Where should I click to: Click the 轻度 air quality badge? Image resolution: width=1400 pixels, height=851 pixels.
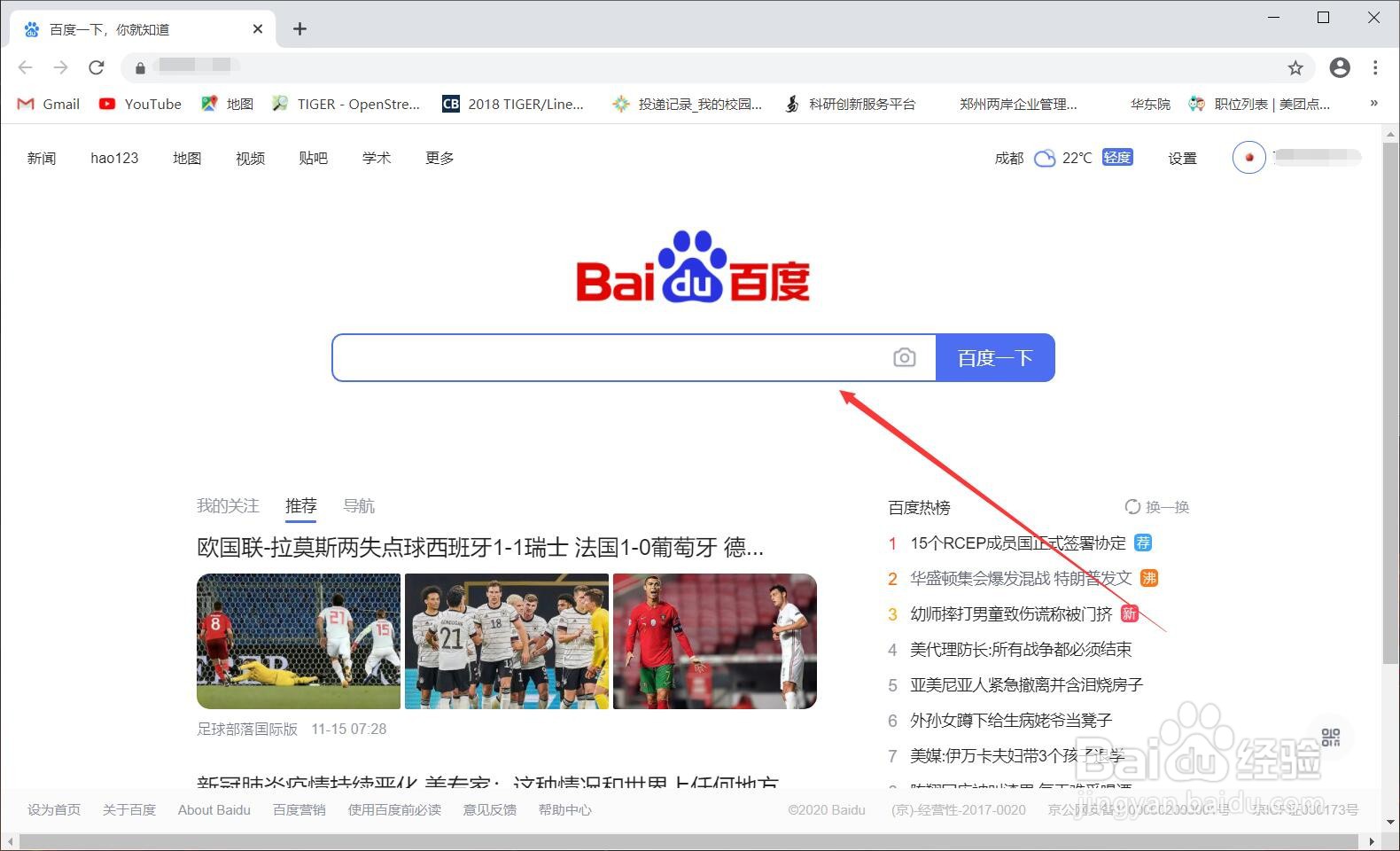click(1117, 157)
